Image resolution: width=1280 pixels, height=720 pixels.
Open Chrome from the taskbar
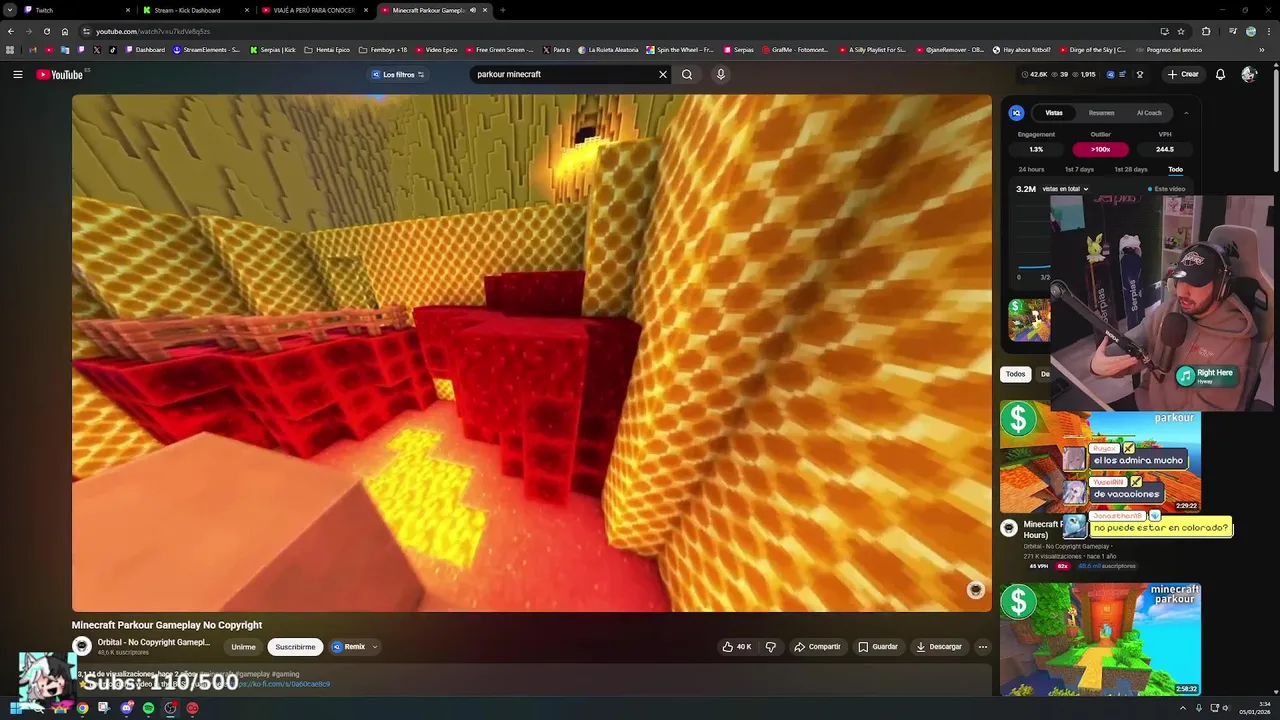click(82, 708)
